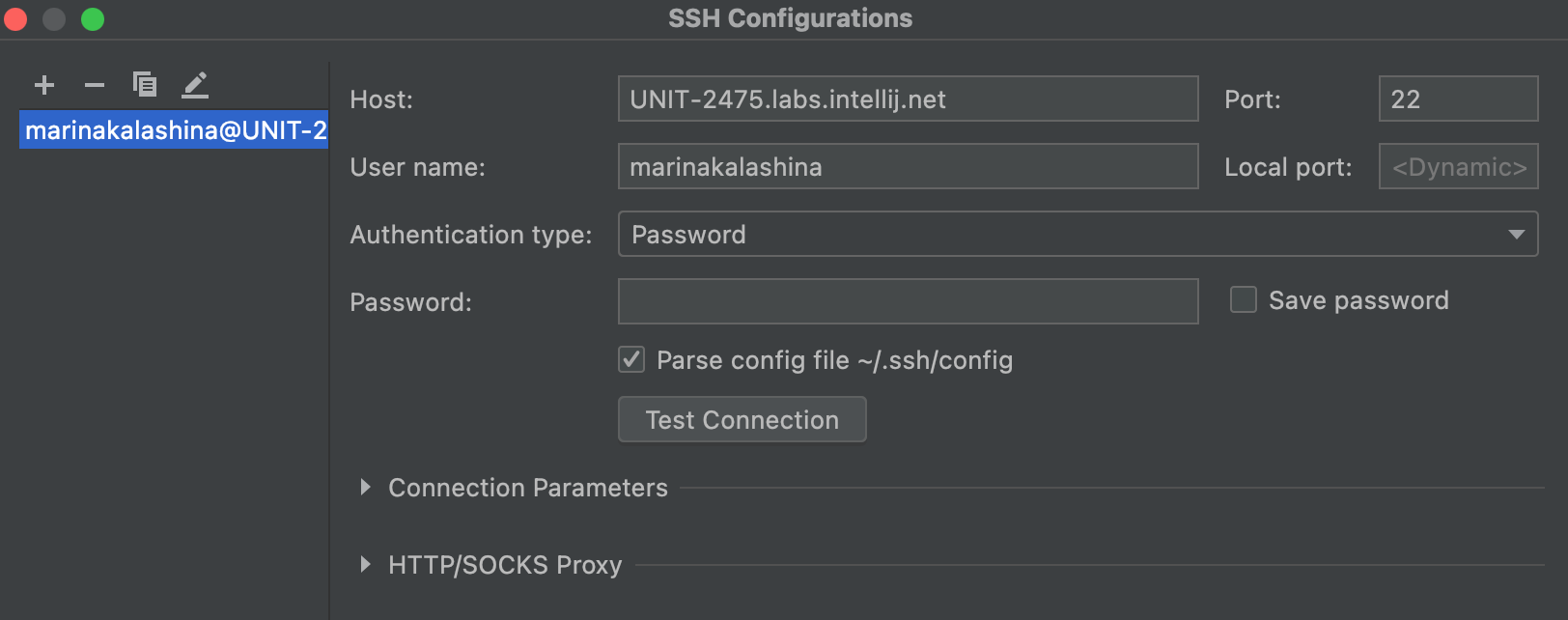This screenshot has width=1568, height=620.
Task: Click the Password input field
Action: coord(908,301)
